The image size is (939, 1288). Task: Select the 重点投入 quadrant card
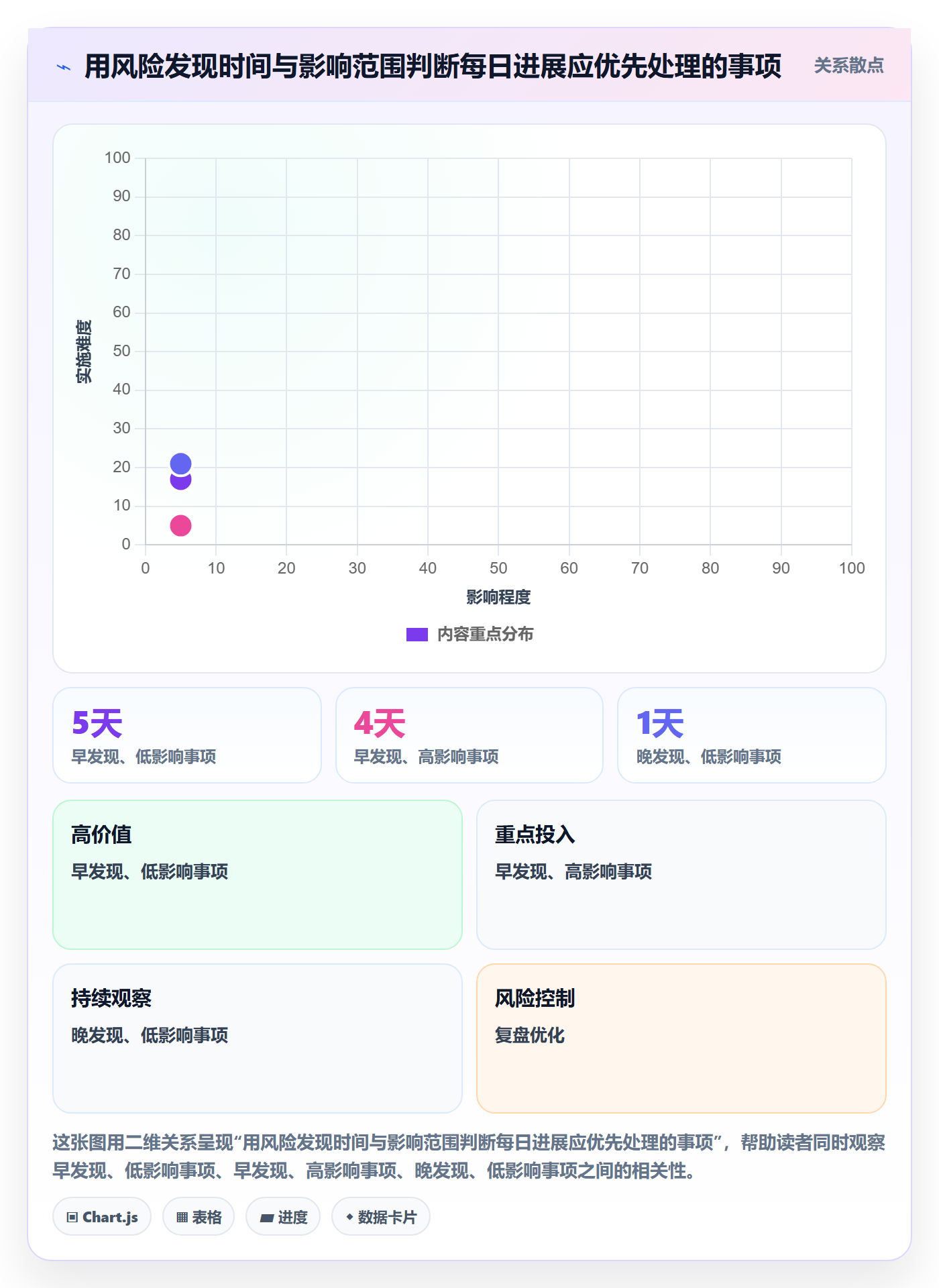coord(681,875)
